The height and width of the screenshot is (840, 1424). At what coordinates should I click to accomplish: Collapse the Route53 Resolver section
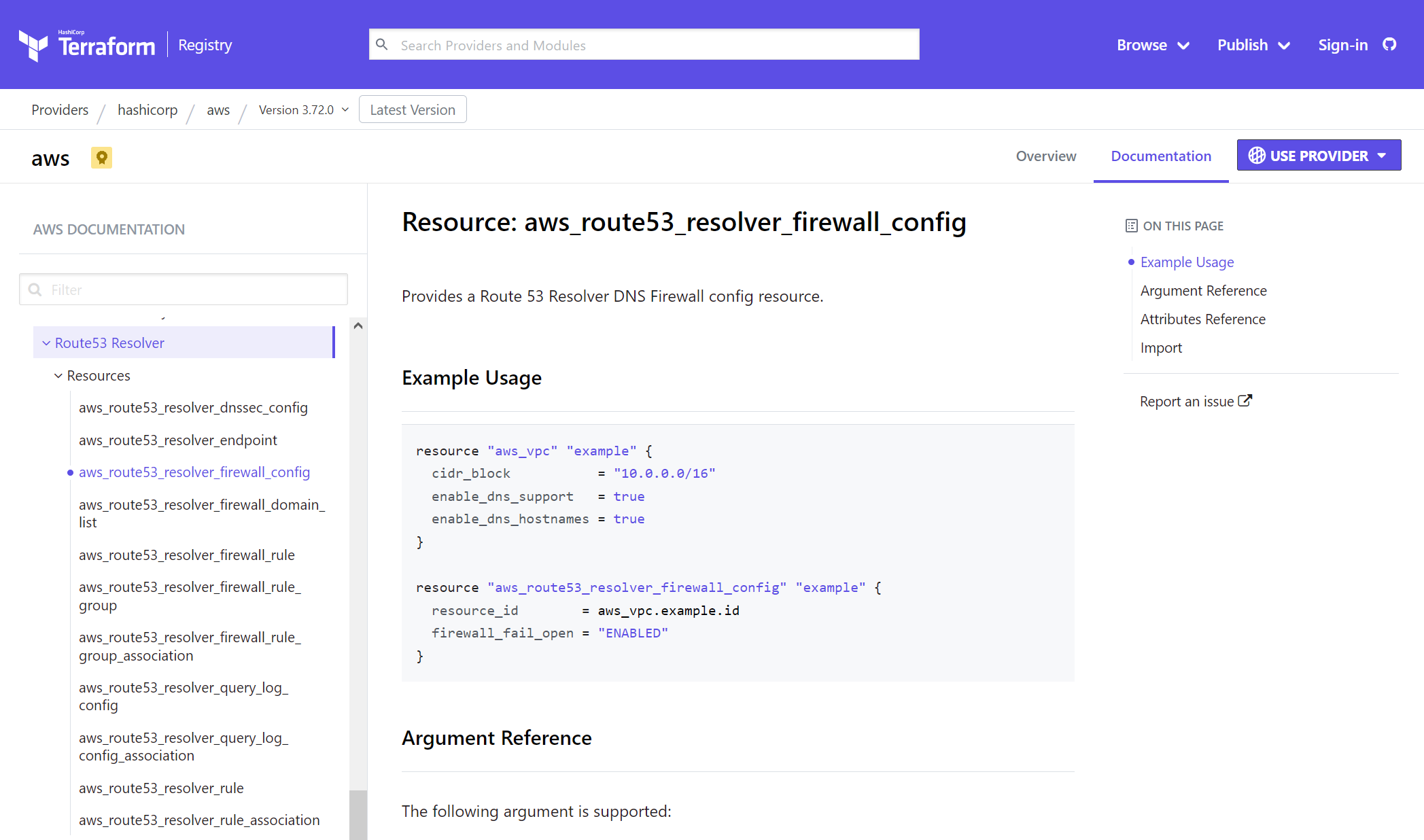coord(184,343)
